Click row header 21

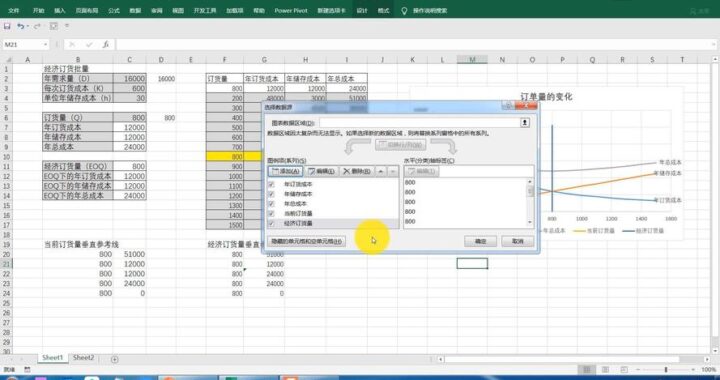6,264
